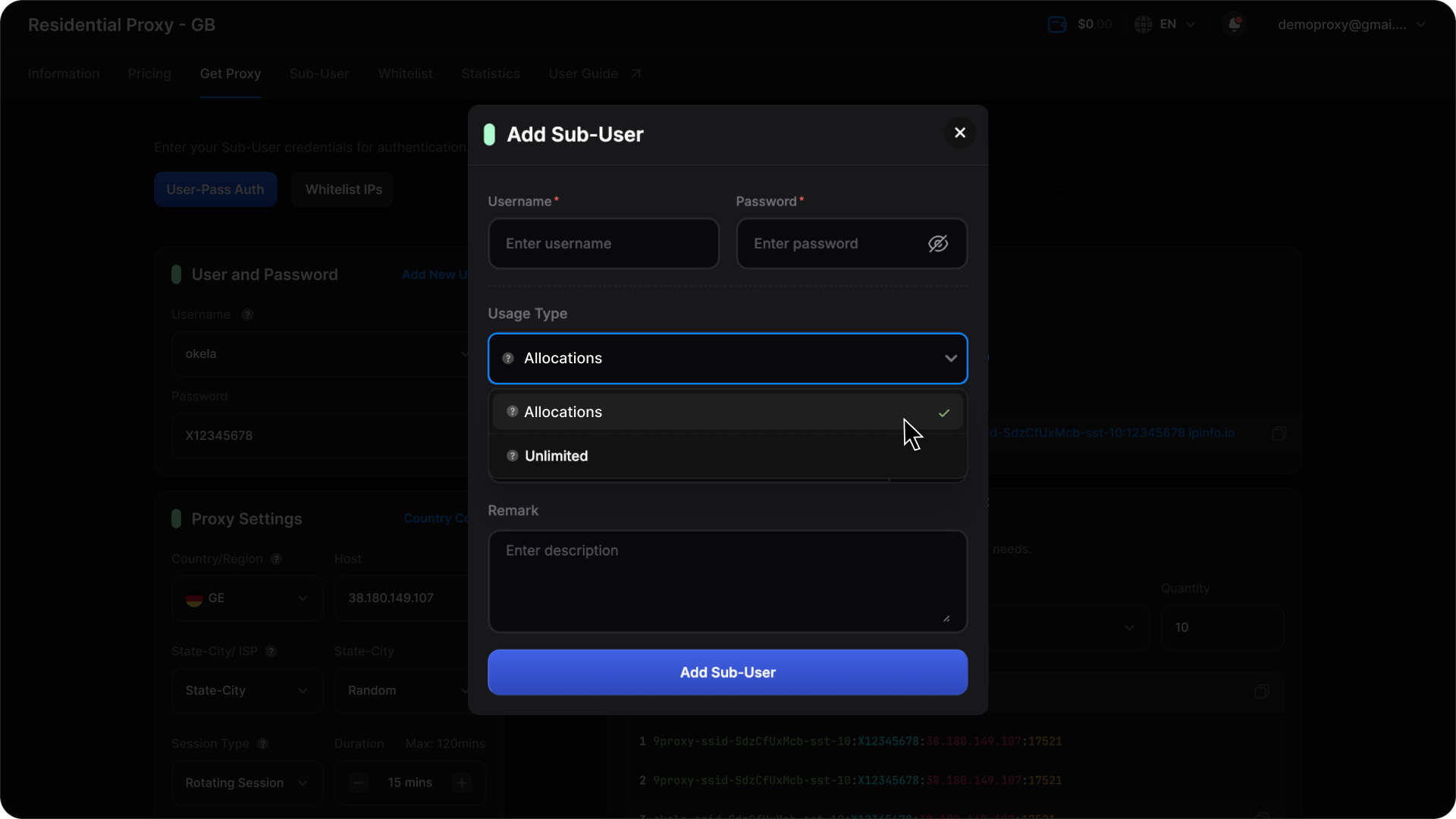Toggle password visibility eye icon
Screen dimensions: 1456x819
[x=938, y=243]
